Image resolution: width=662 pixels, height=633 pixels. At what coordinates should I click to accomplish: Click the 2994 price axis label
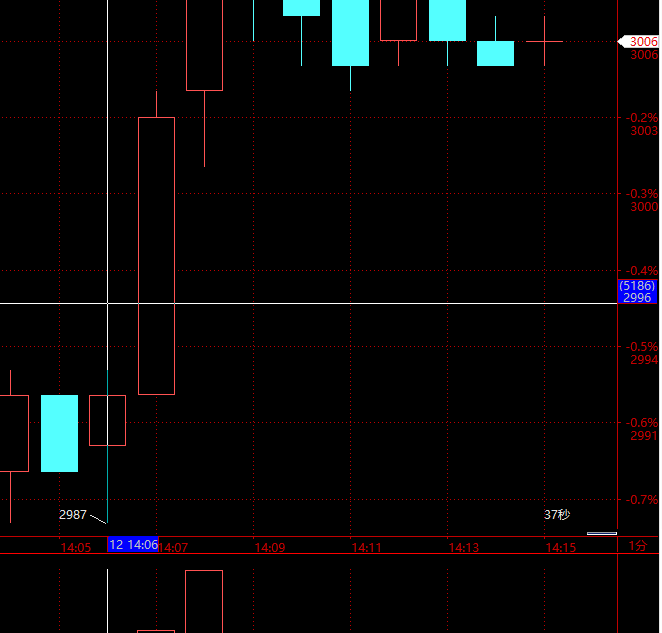[x=644, y=360]
